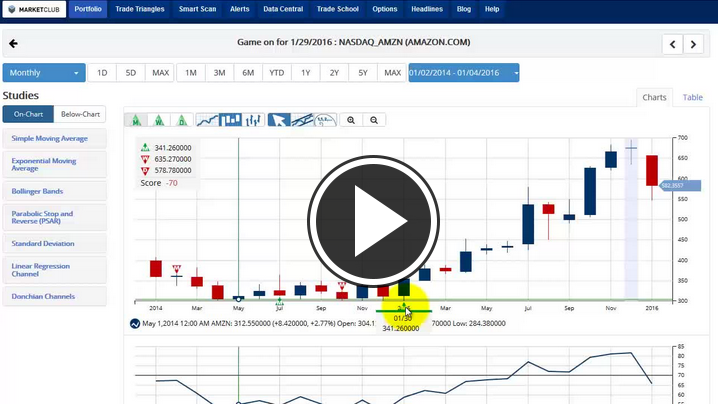The image size is (718, 404).
Task: Go to previous game with left chevron
Action: [672, 44]
